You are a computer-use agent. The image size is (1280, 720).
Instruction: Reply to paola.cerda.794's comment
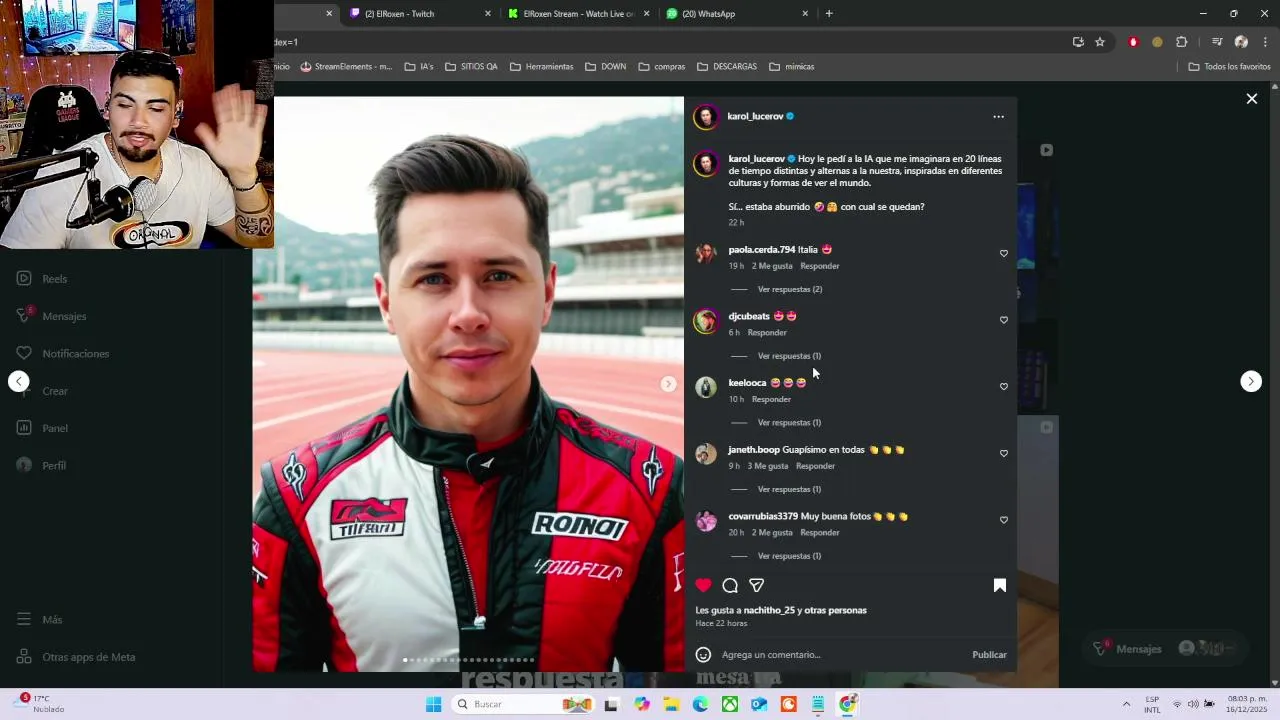[820, 266]
